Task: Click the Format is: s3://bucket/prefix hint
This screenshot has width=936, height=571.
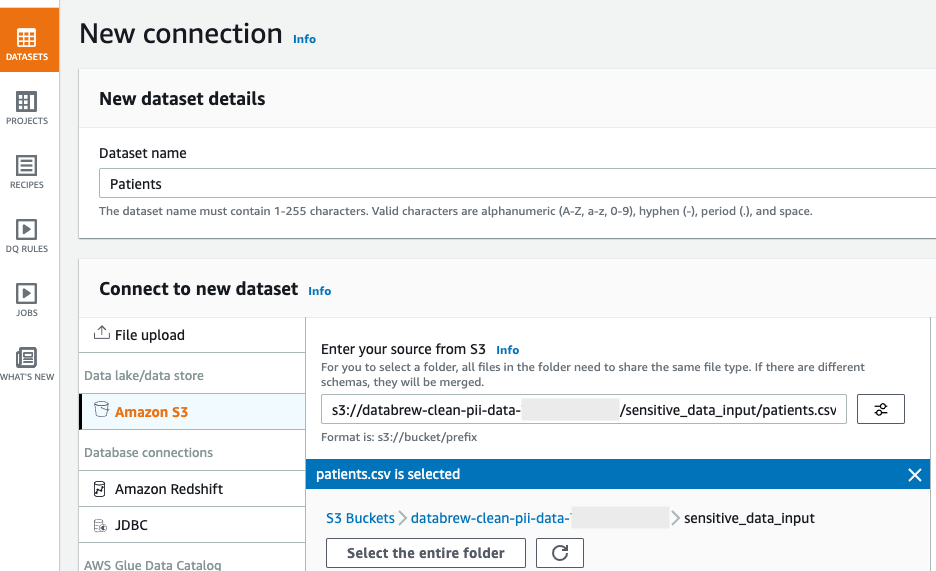Action: 399,437
